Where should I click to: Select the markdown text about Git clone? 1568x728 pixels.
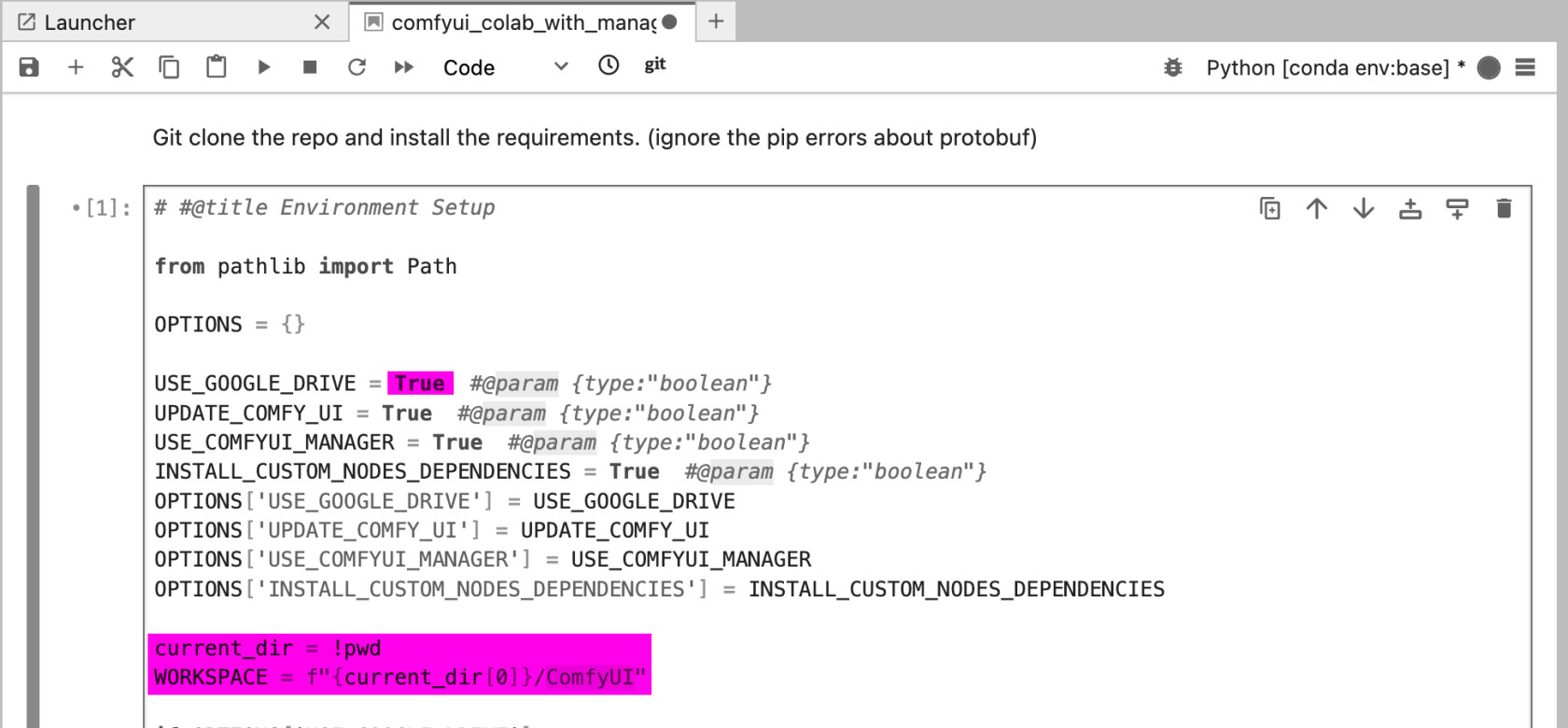595,138
